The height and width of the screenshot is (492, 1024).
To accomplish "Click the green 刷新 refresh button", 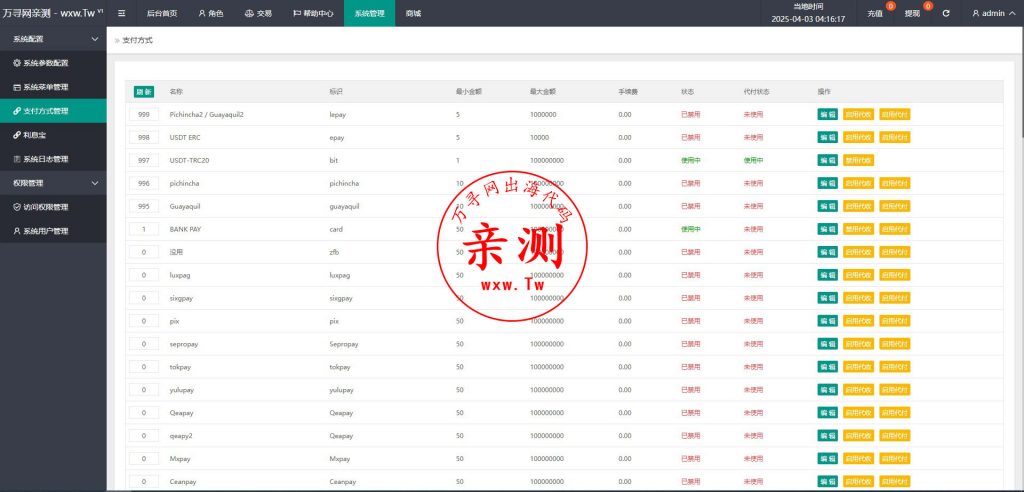I will [144, 92].
